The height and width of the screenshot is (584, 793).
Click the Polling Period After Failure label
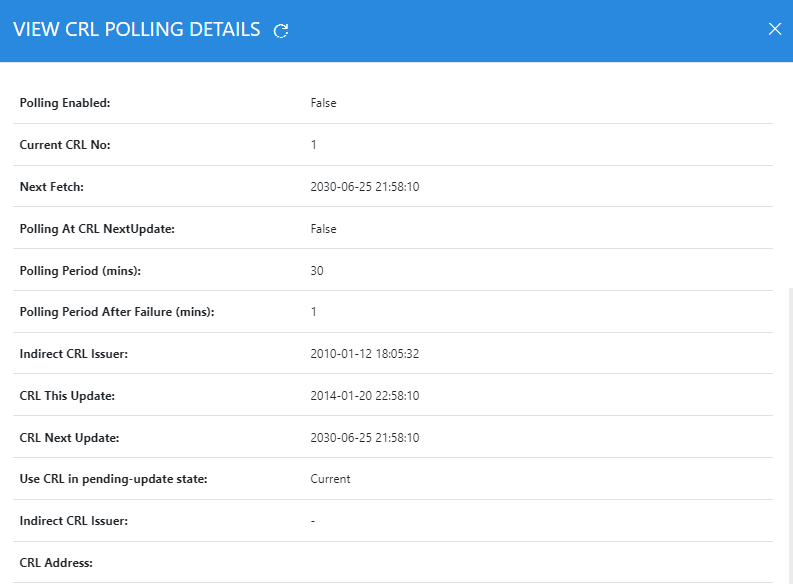tap(117, 312)
